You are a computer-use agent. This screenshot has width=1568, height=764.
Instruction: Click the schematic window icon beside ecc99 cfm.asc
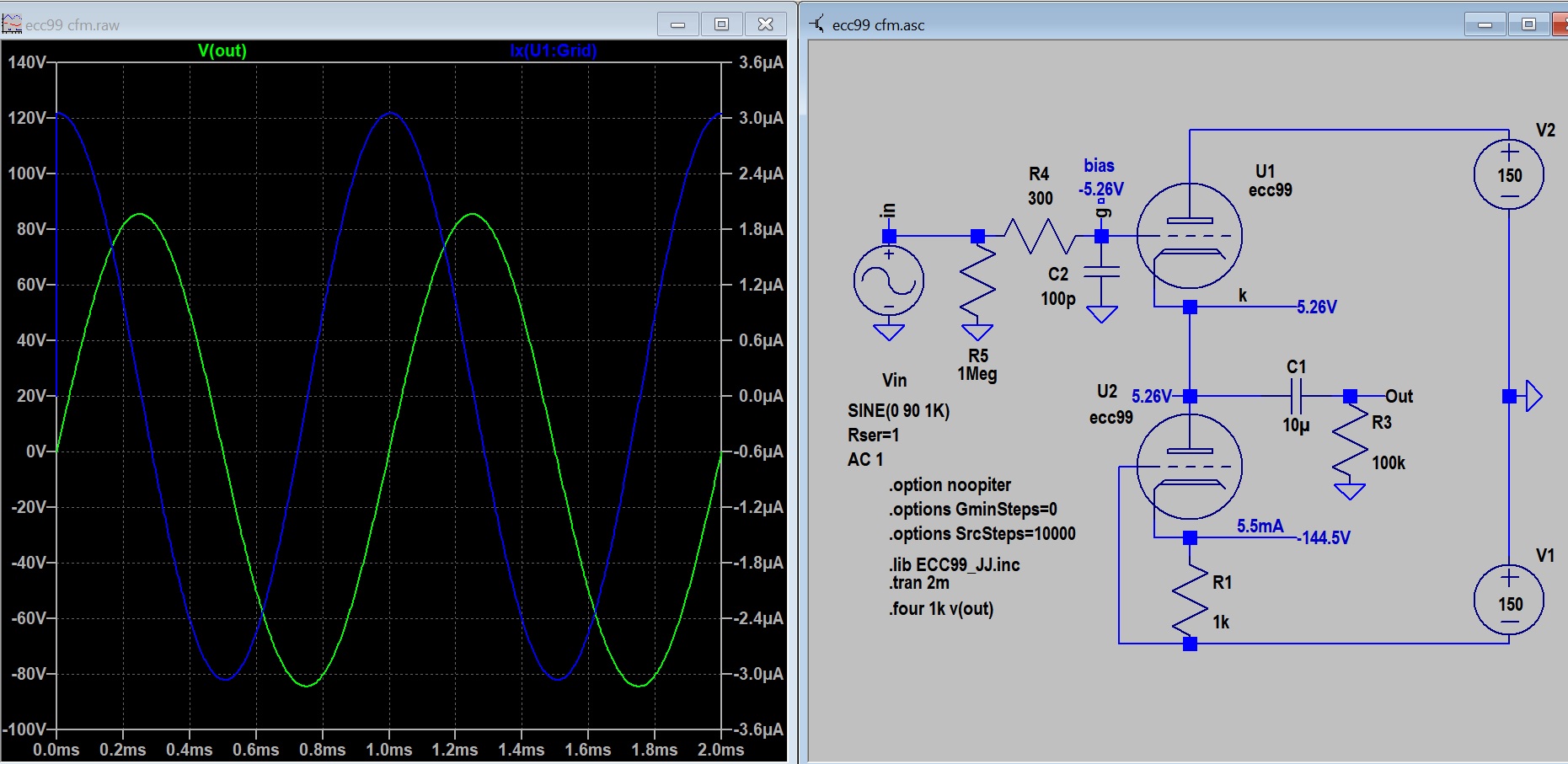[817, 24]
